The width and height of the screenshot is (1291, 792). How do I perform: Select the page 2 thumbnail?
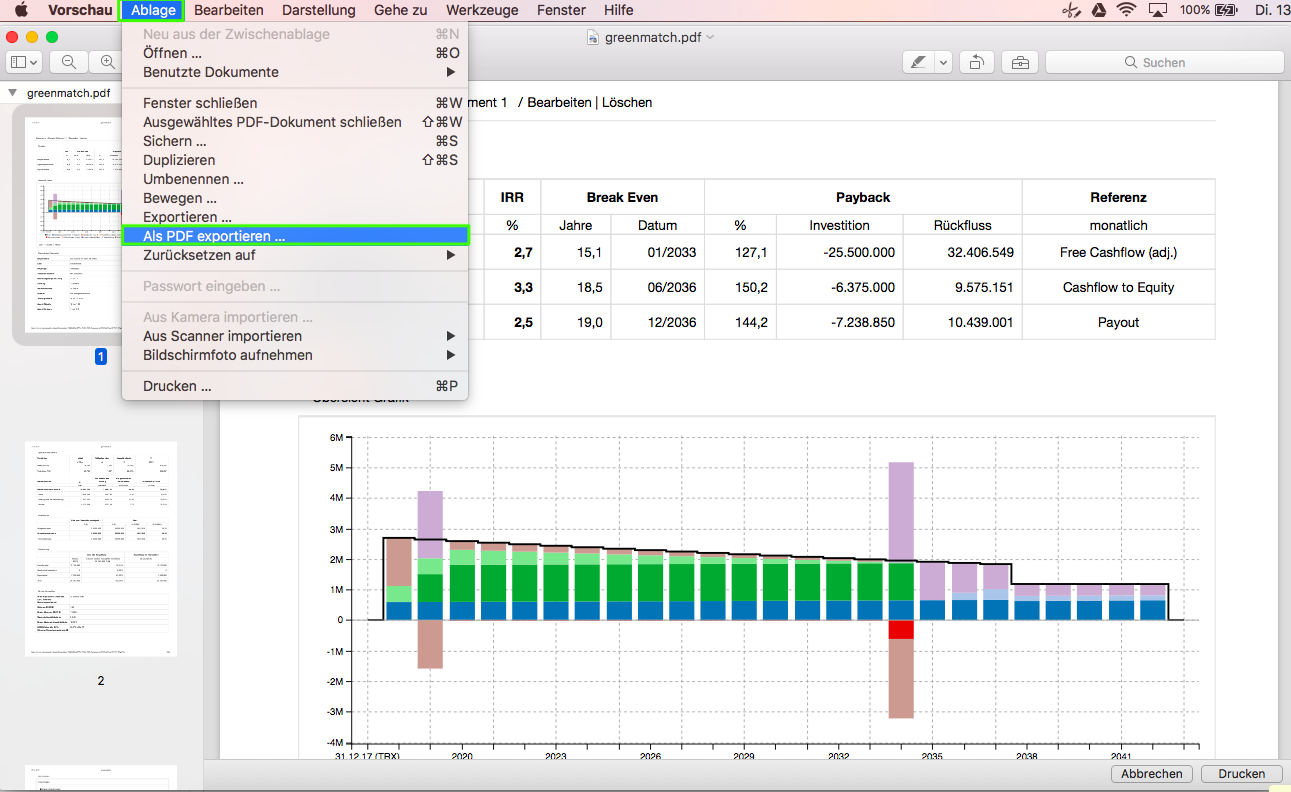[100, 549]
